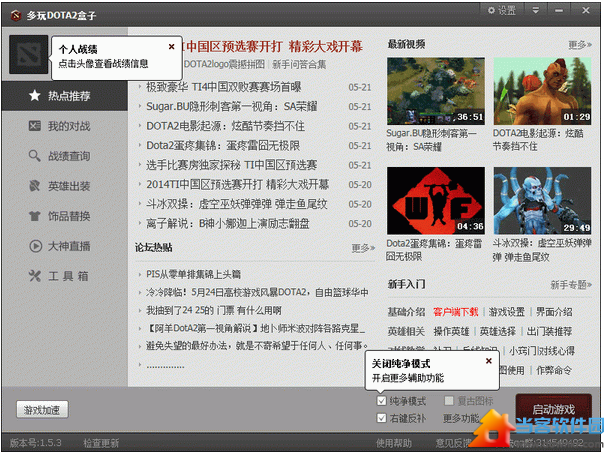Open the title bar dropdown menu icon
604x454 pixels.
coord(535,10)
